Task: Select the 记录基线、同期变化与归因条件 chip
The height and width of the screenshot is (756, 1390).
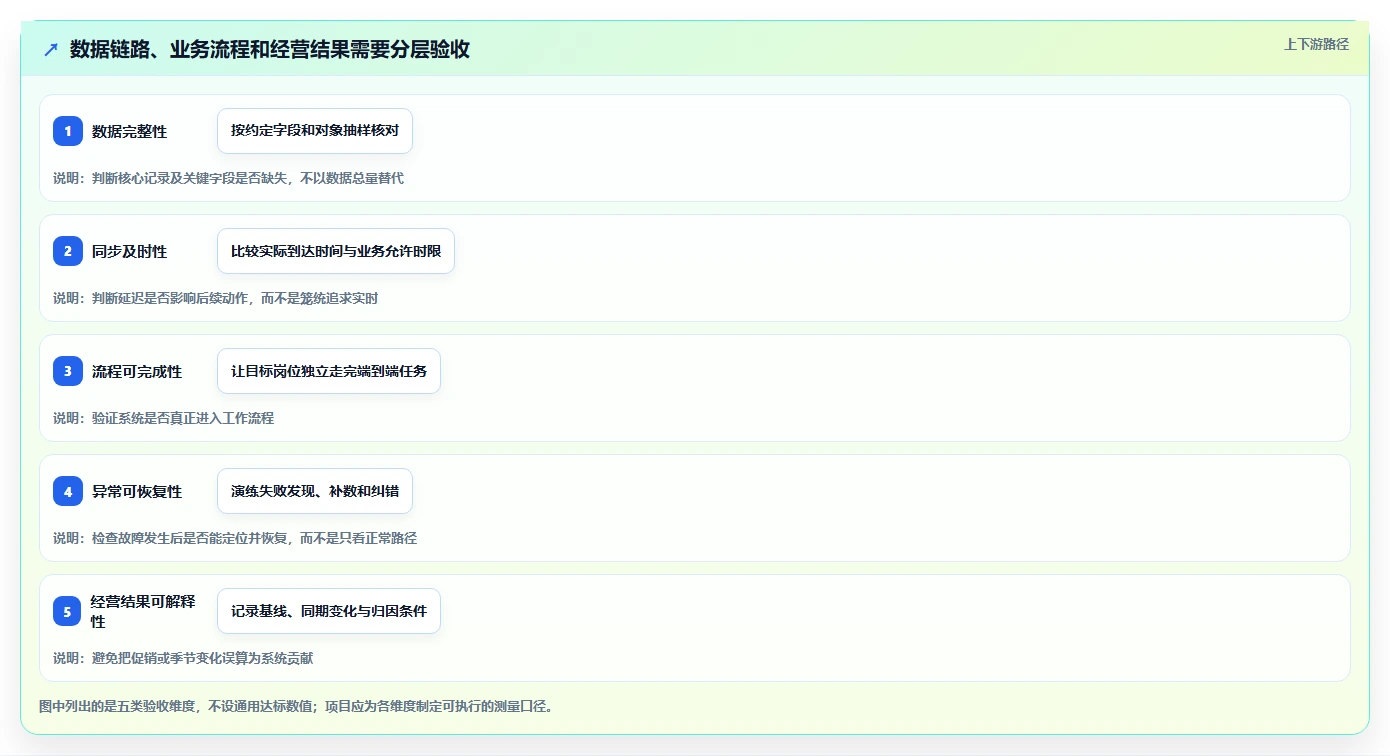Action: [x=329, y=611]
